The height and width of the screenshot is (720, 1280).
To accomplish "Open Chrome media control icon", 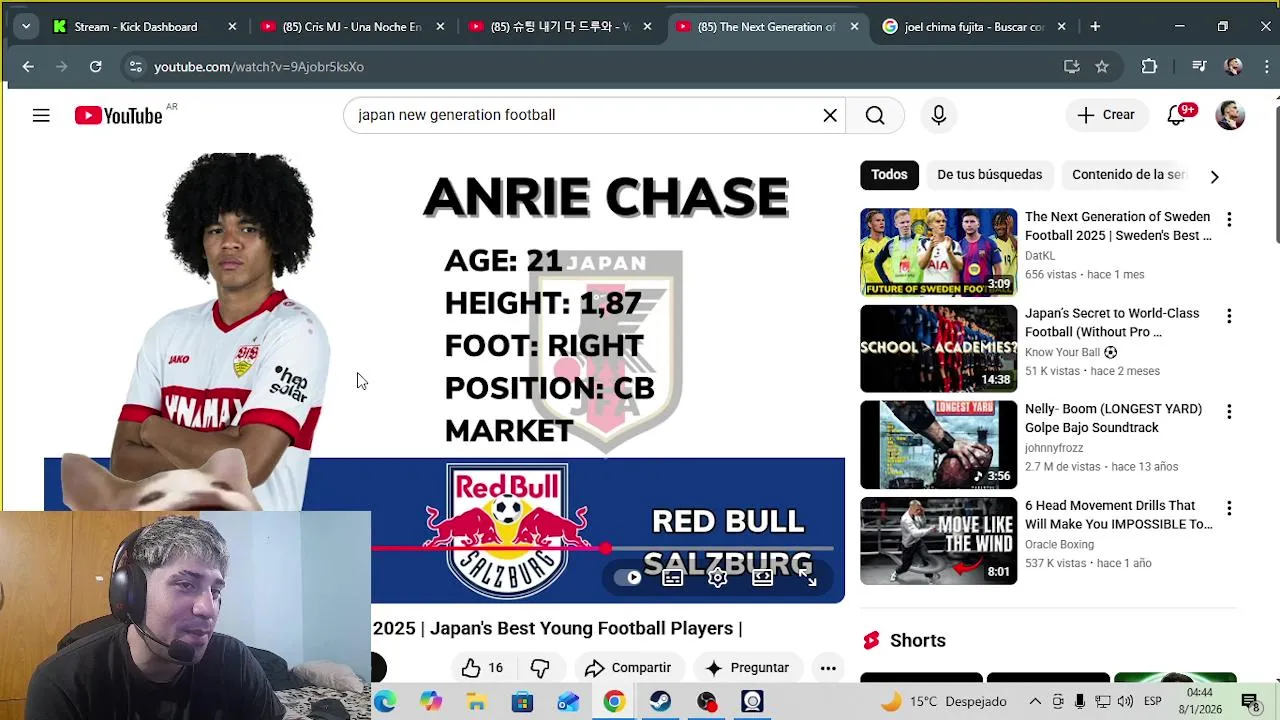I will point(1199,67).
